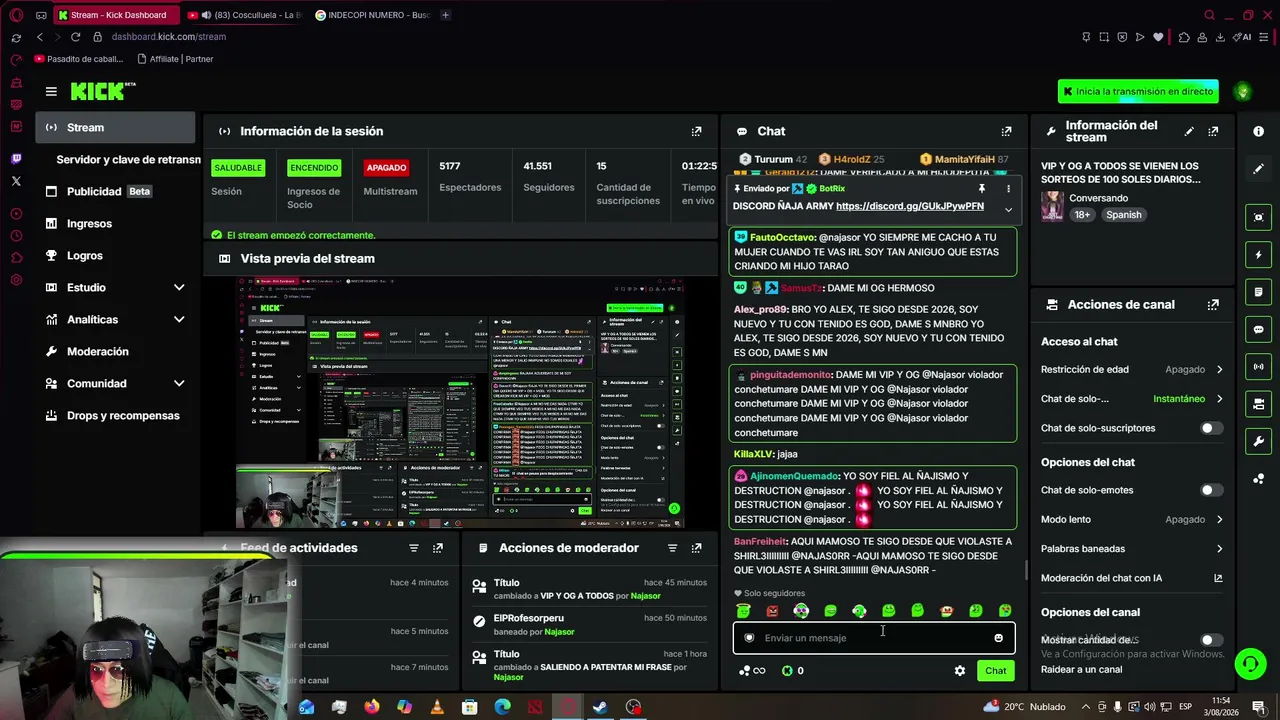
Task: Pop out the Información del stream panel
Action: pyautogui.click(x=1213, y=131)
